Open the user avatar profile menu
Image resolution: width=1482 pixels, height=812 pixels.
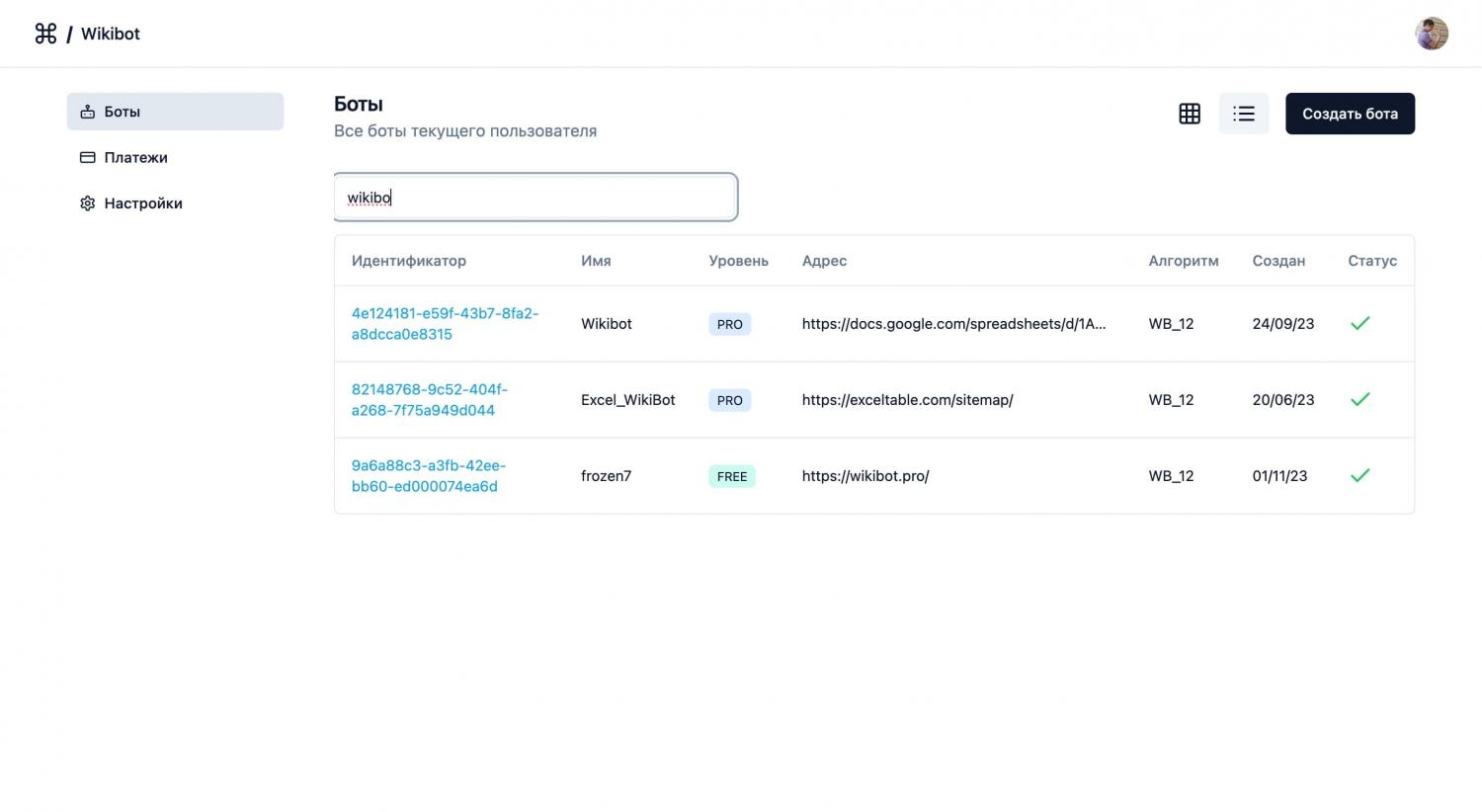1431,34
